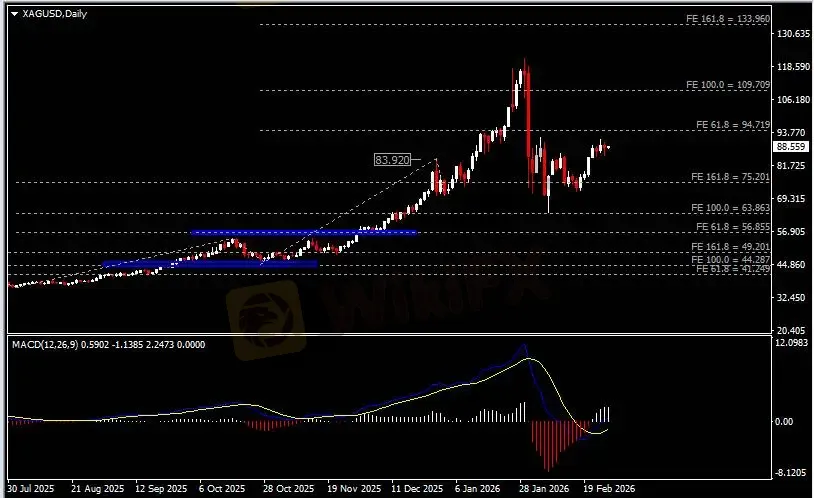Click the 30 Jul 2025 date marker
Image resolution: width=814 pixels, height=498 pixels.
click(31, 489)
